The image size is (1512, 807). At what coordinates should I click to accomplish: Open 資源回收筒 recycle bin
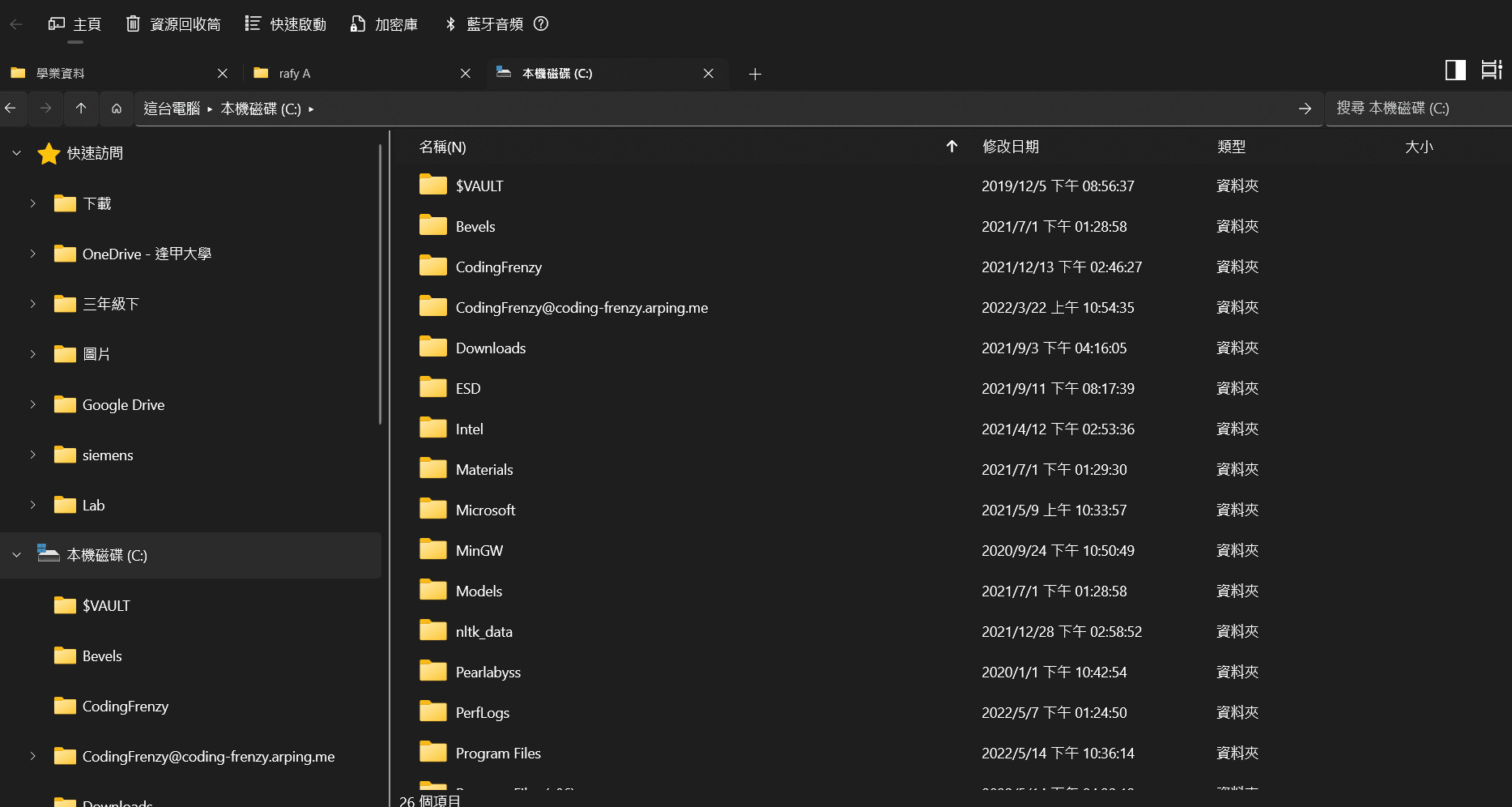point(173,24)
